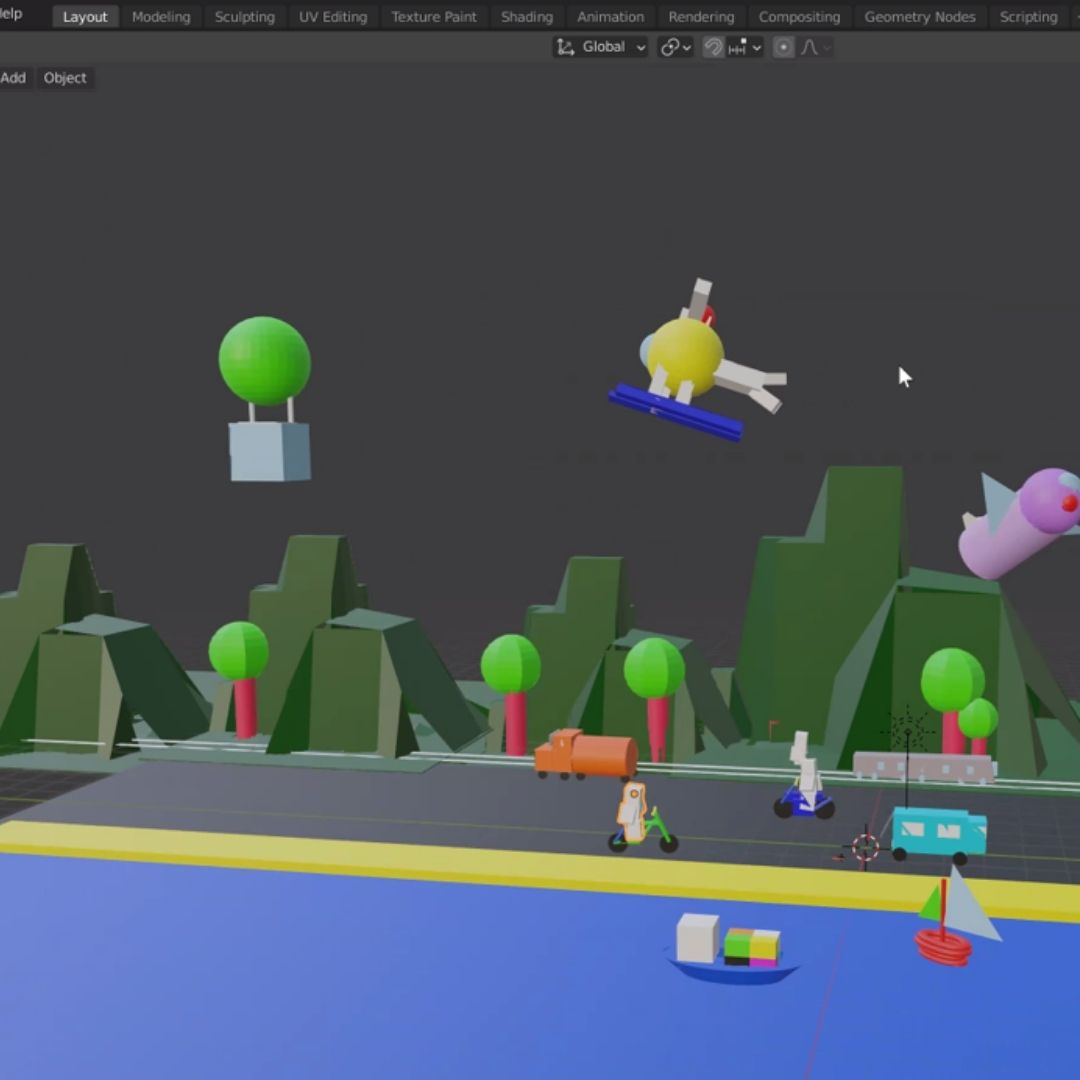
Task: Switch to the Rendering workspace
Action: tap(701, 17)
